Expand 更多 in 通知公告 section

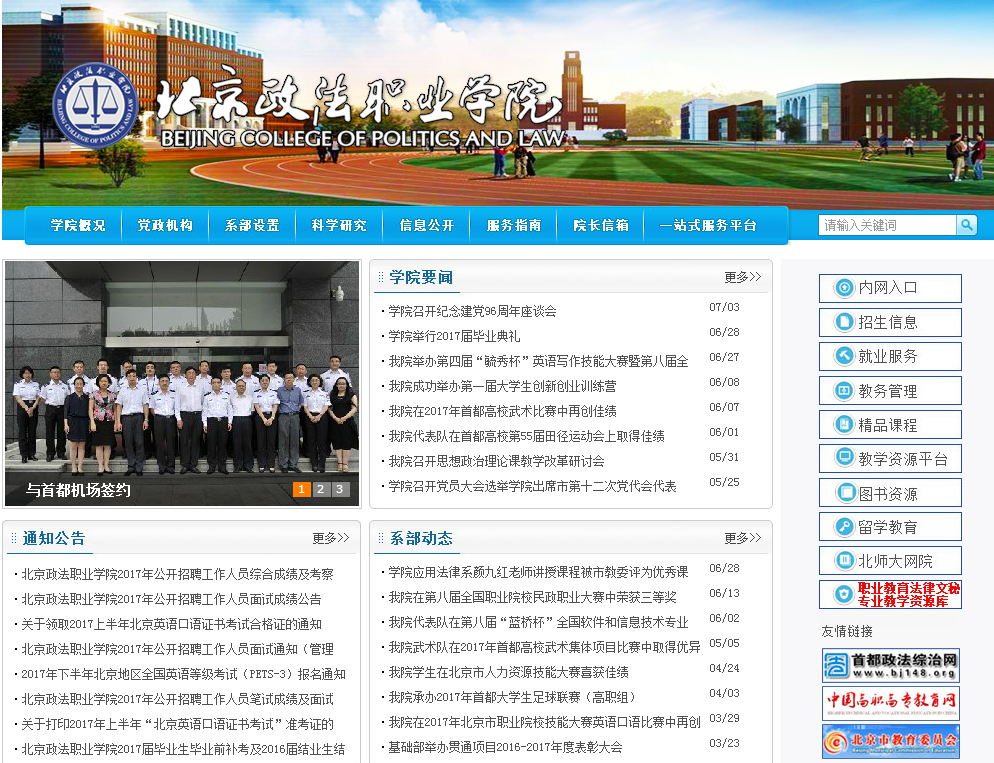pyautogui.click(x=330, y=538)
